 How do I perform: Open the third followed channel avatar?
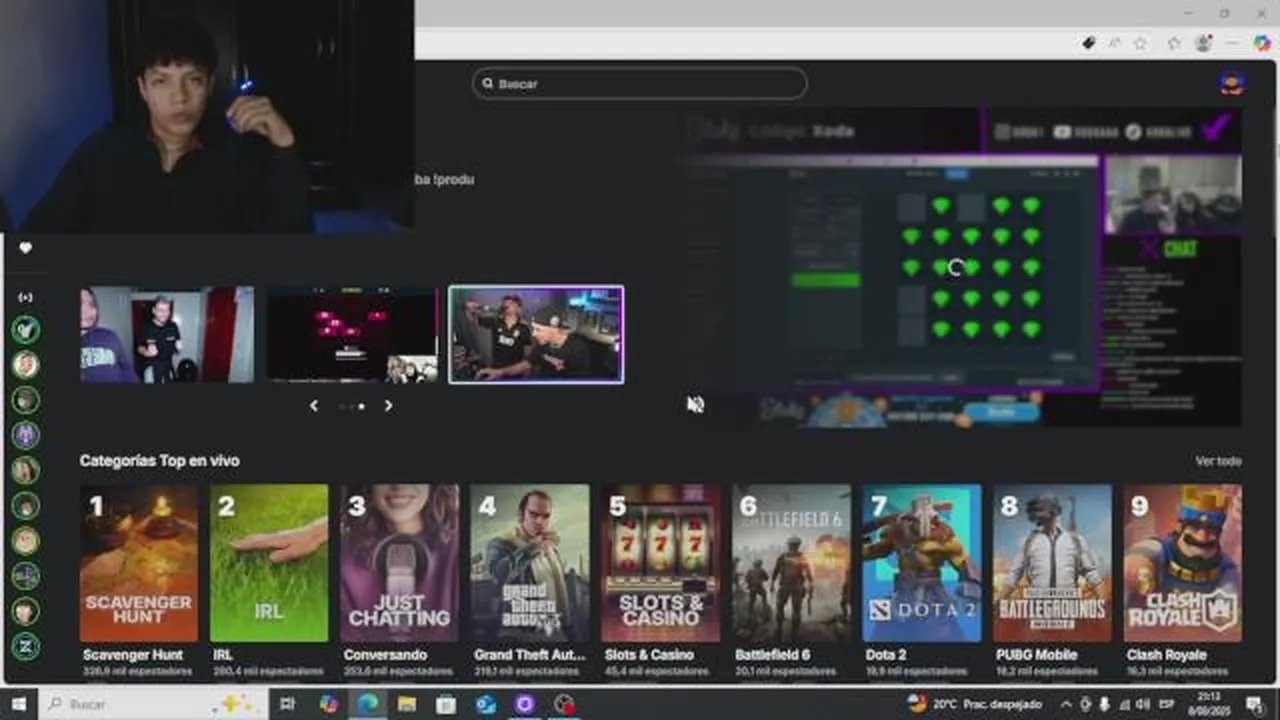click(x=26, y=400)
